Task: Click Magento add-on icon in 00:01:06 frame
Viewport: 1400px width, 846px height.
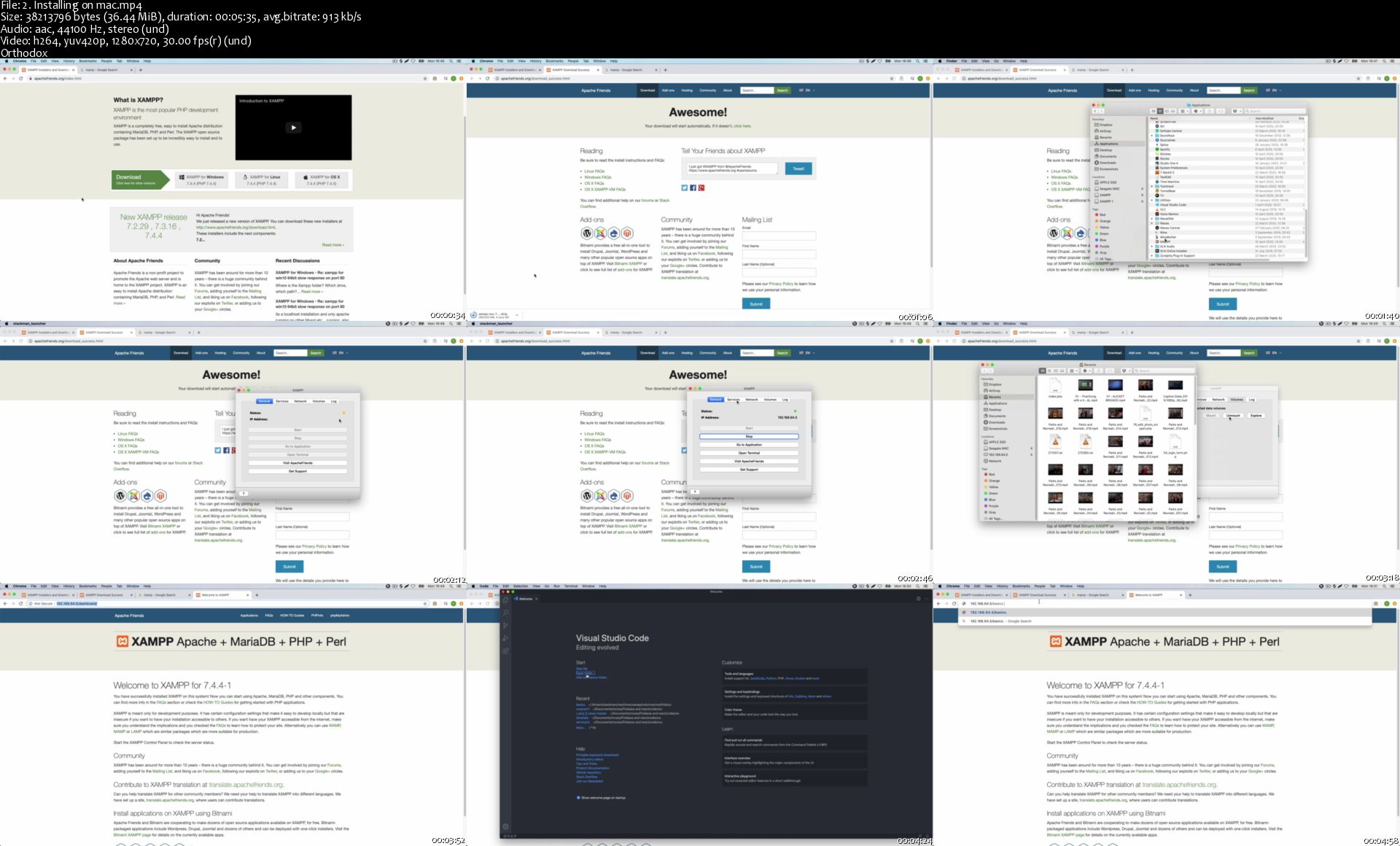Action: click(627, 233)
